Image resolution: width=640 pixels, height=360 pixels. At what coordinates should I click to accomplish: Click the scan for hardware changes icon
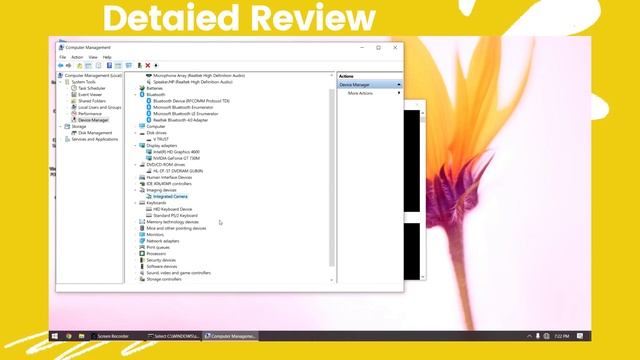pos(129,65)
